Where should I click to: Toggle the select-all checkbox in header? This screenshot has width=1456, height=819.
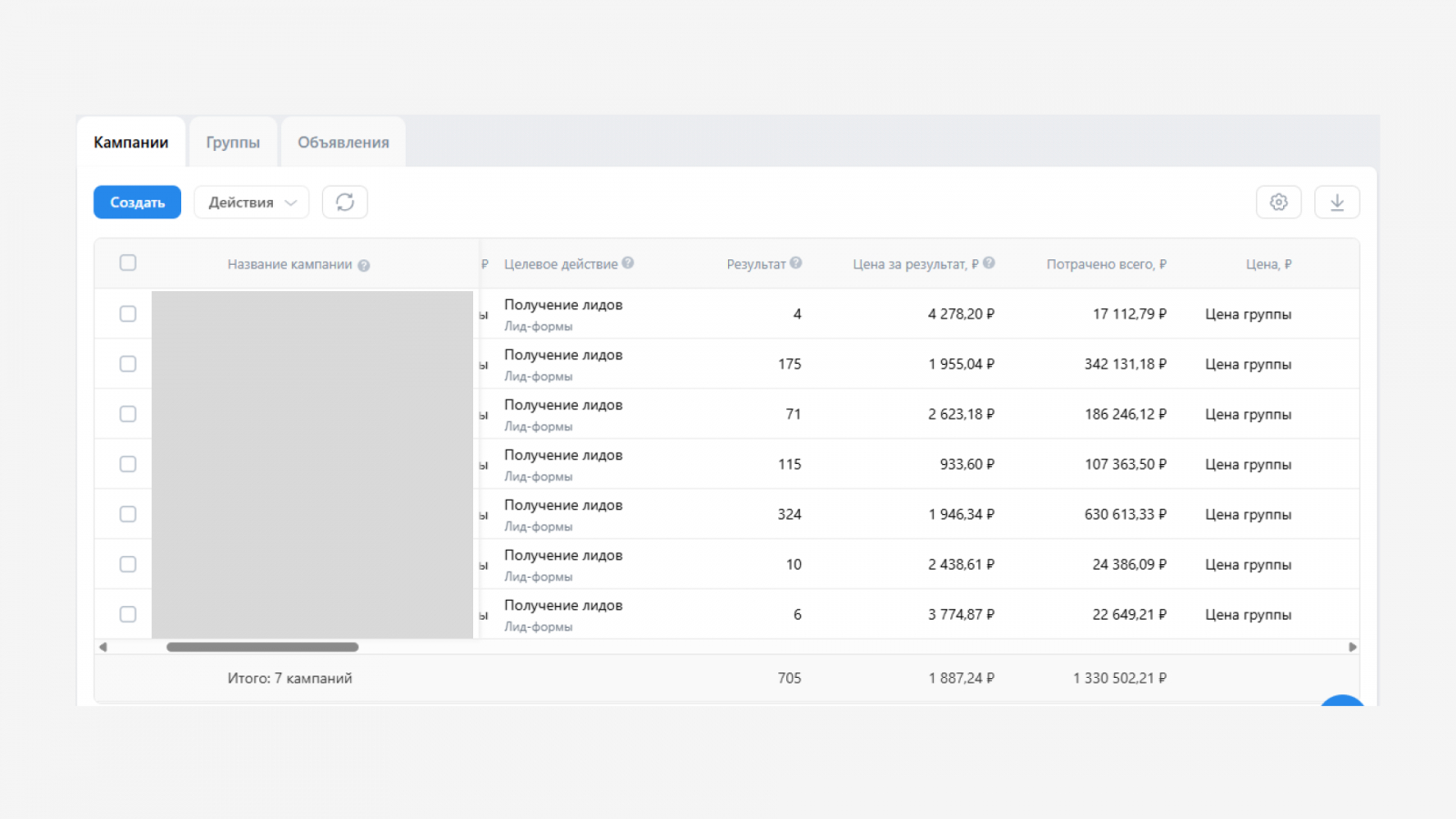128,263
